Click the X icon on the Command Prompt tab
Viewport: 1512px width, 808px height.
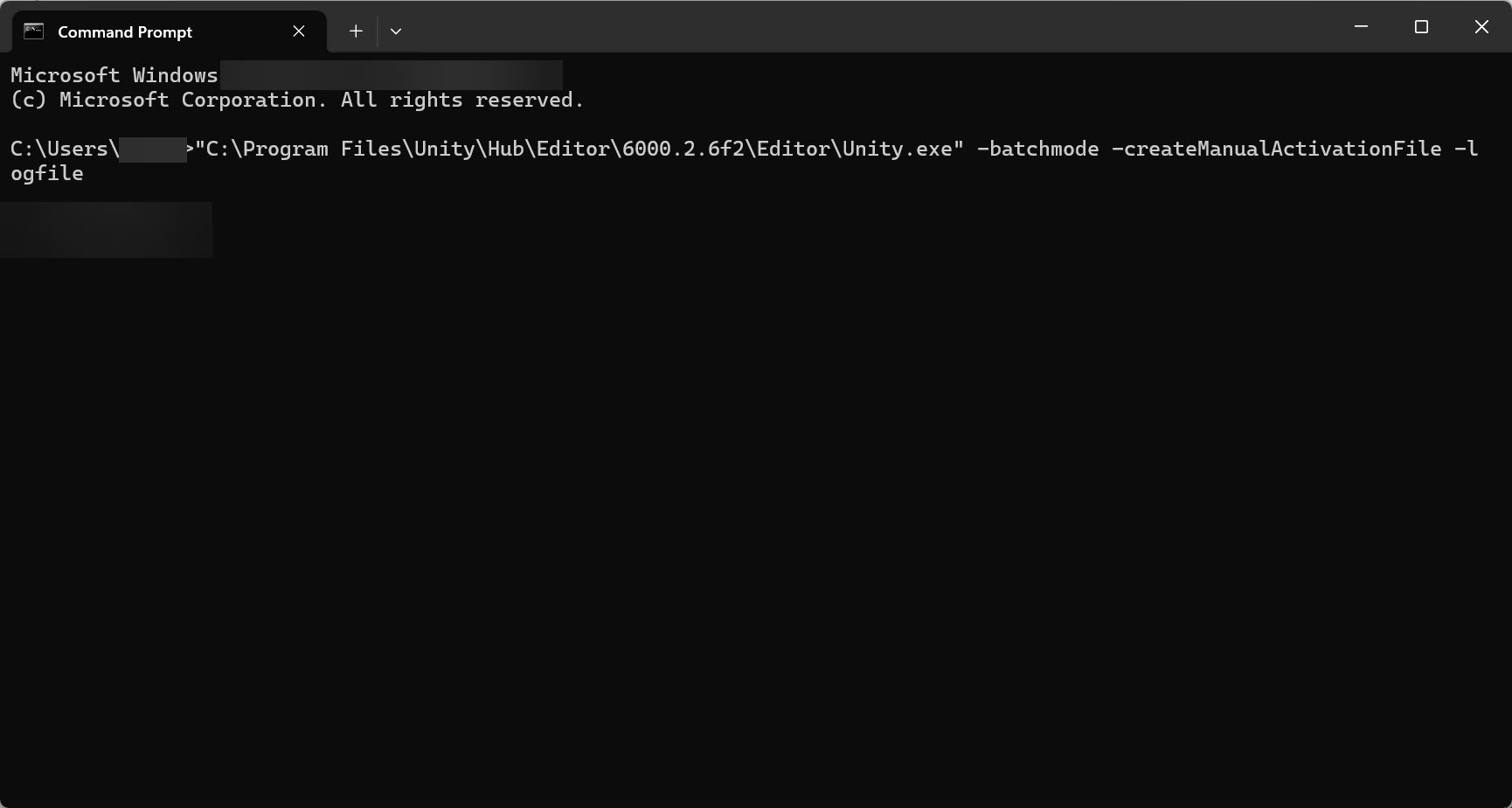[297, 31]
